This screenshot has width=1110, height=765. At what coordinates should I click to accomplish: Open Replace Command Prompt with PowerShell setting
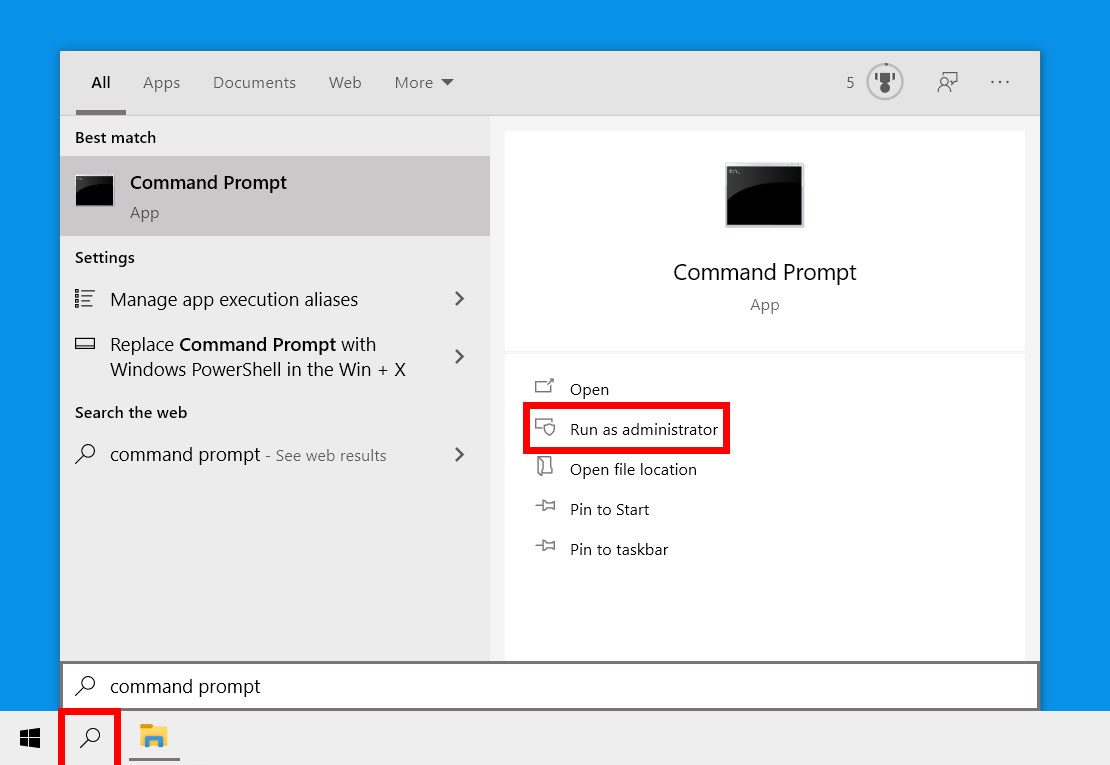coord(275,357)
